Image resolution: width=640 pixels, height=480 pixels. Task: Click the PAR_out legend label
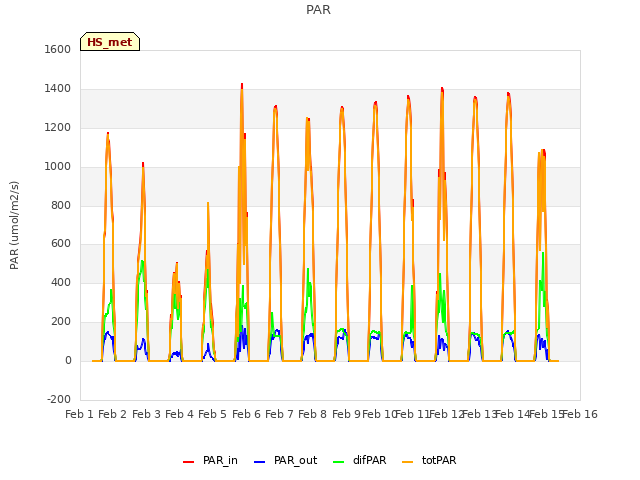tap(296, 460)
